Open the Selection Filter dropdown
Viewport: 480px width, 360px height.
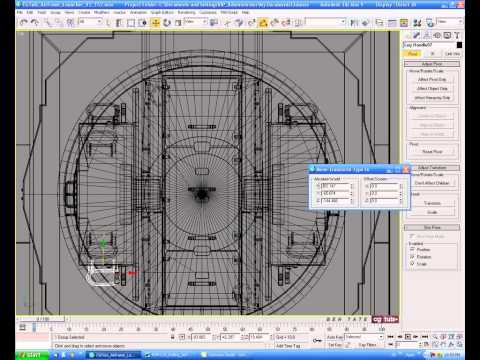[90, 22]
